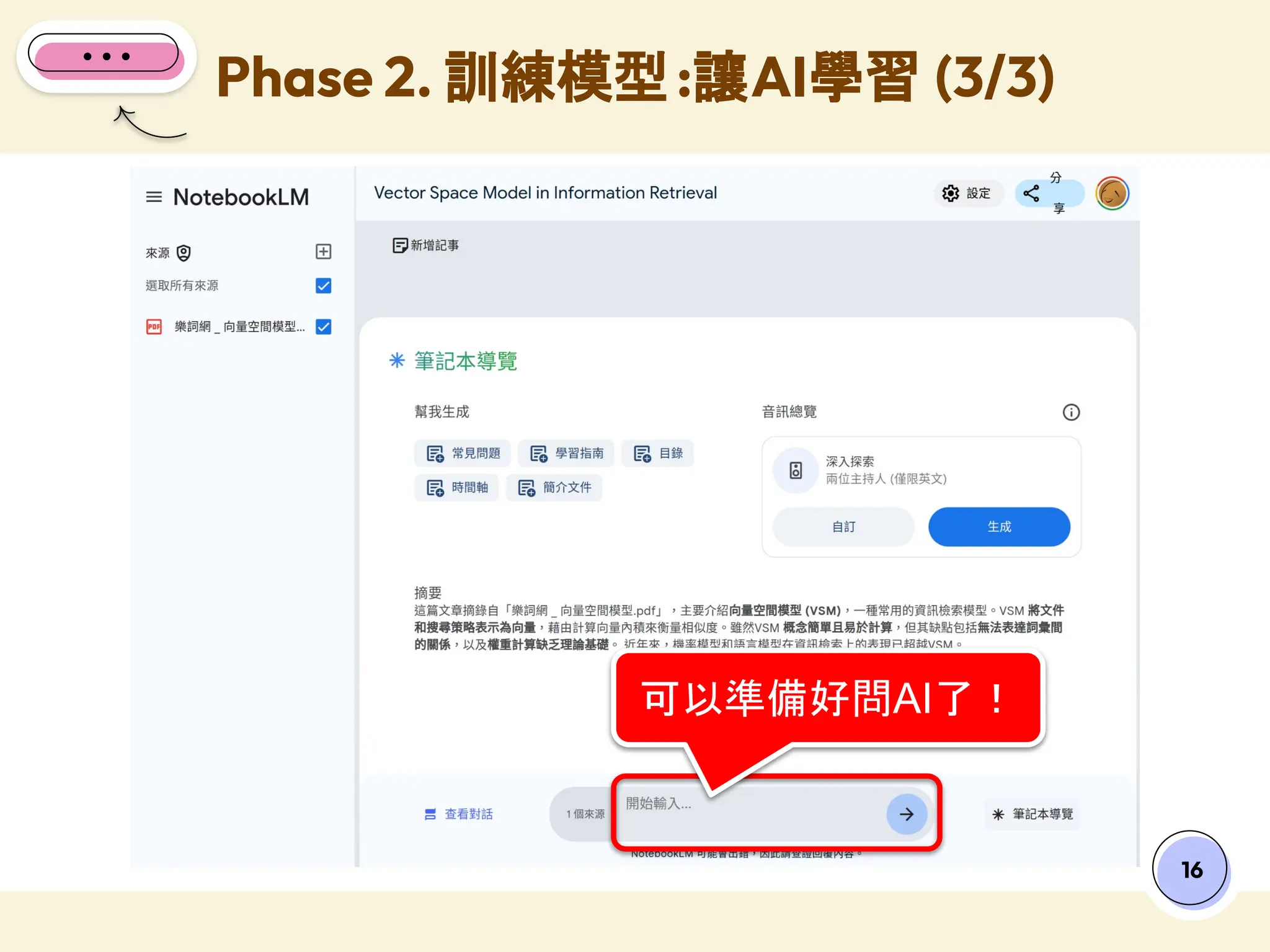Image resolution: width=1270 pixels, height=952 pixels.
Task: Open the NotebookLM hamburger menu
Action: point(154,197)
